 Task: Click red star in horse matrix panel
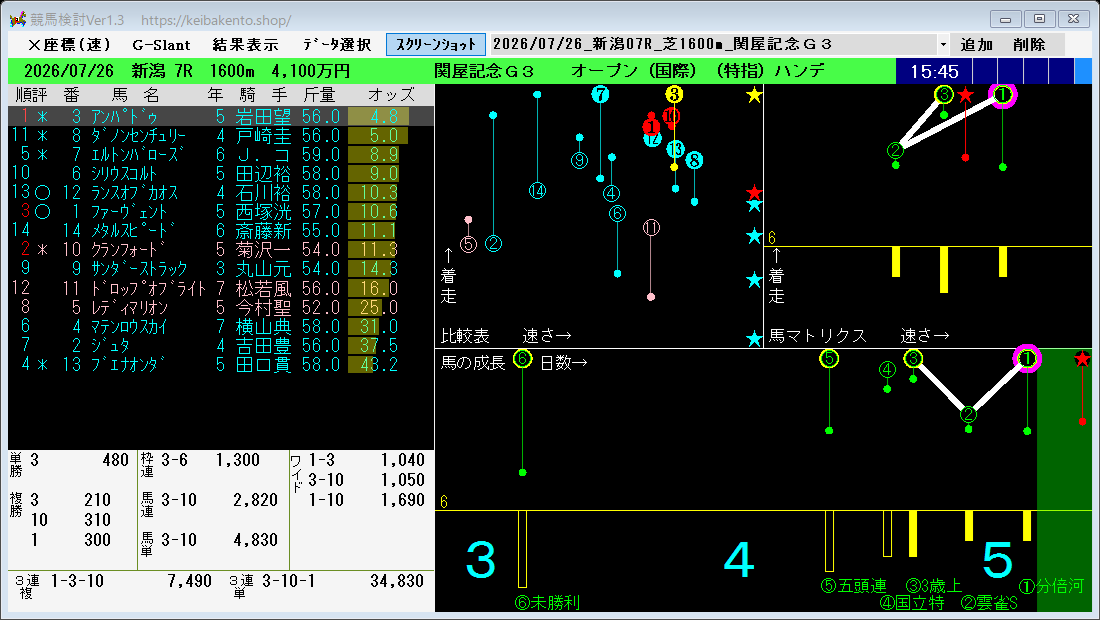(965, 95)
